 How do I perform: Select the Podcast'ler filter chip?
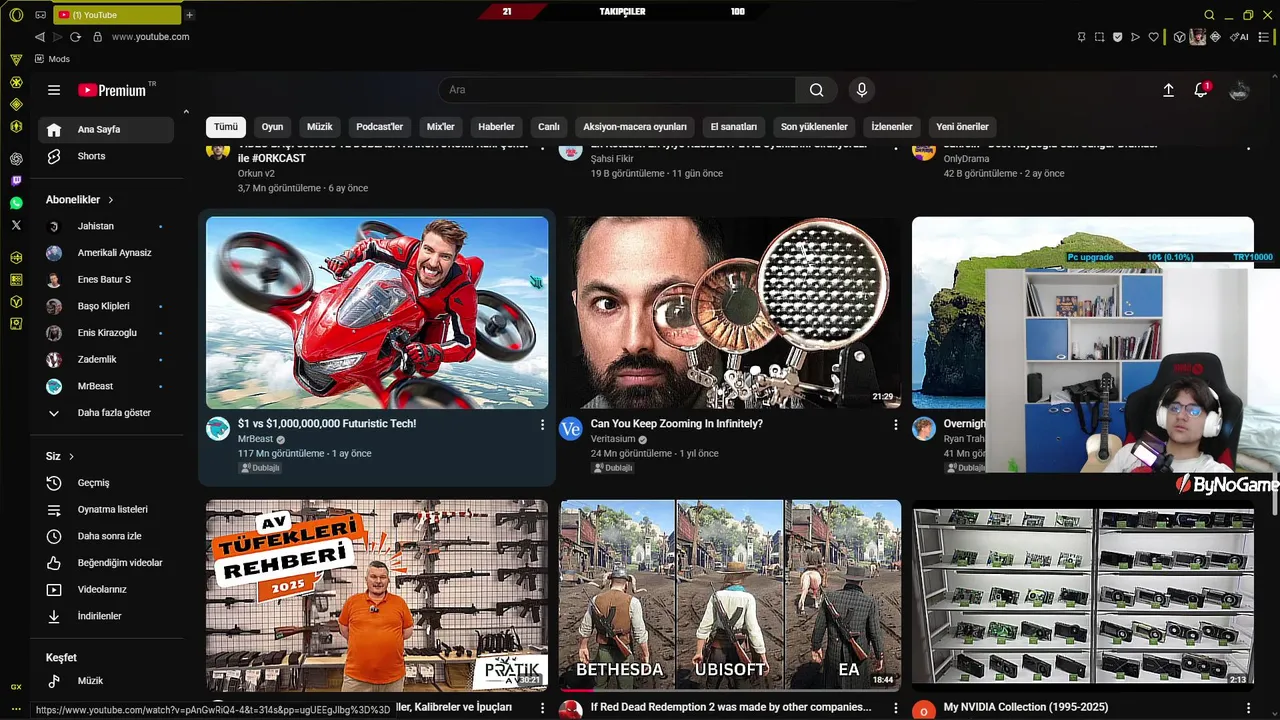[x=380, y=127]
